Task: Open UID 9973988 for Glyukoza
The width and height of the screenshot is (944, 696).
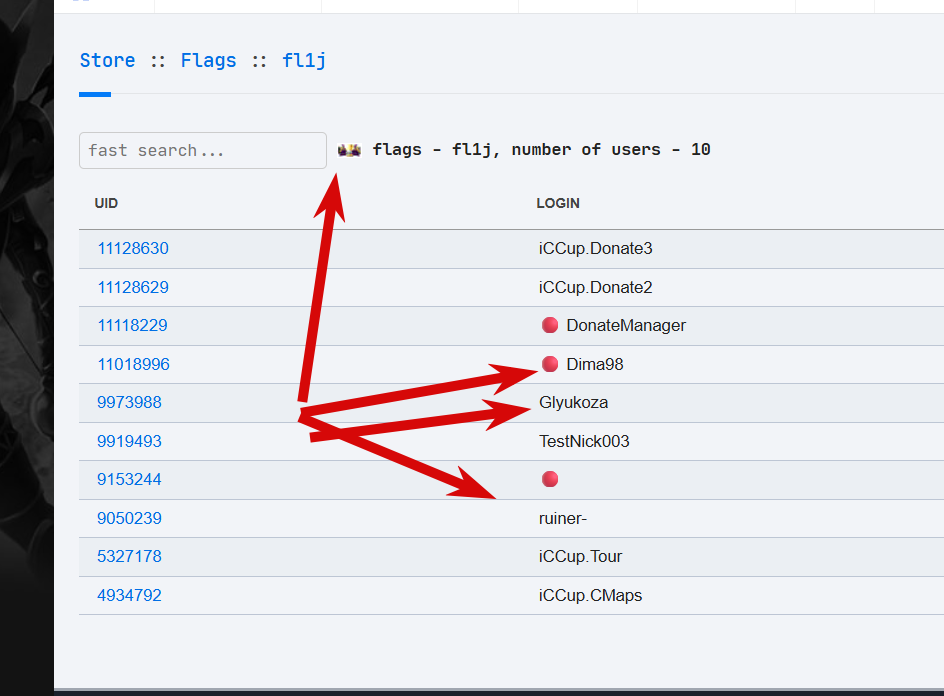Action: point(129,402)
